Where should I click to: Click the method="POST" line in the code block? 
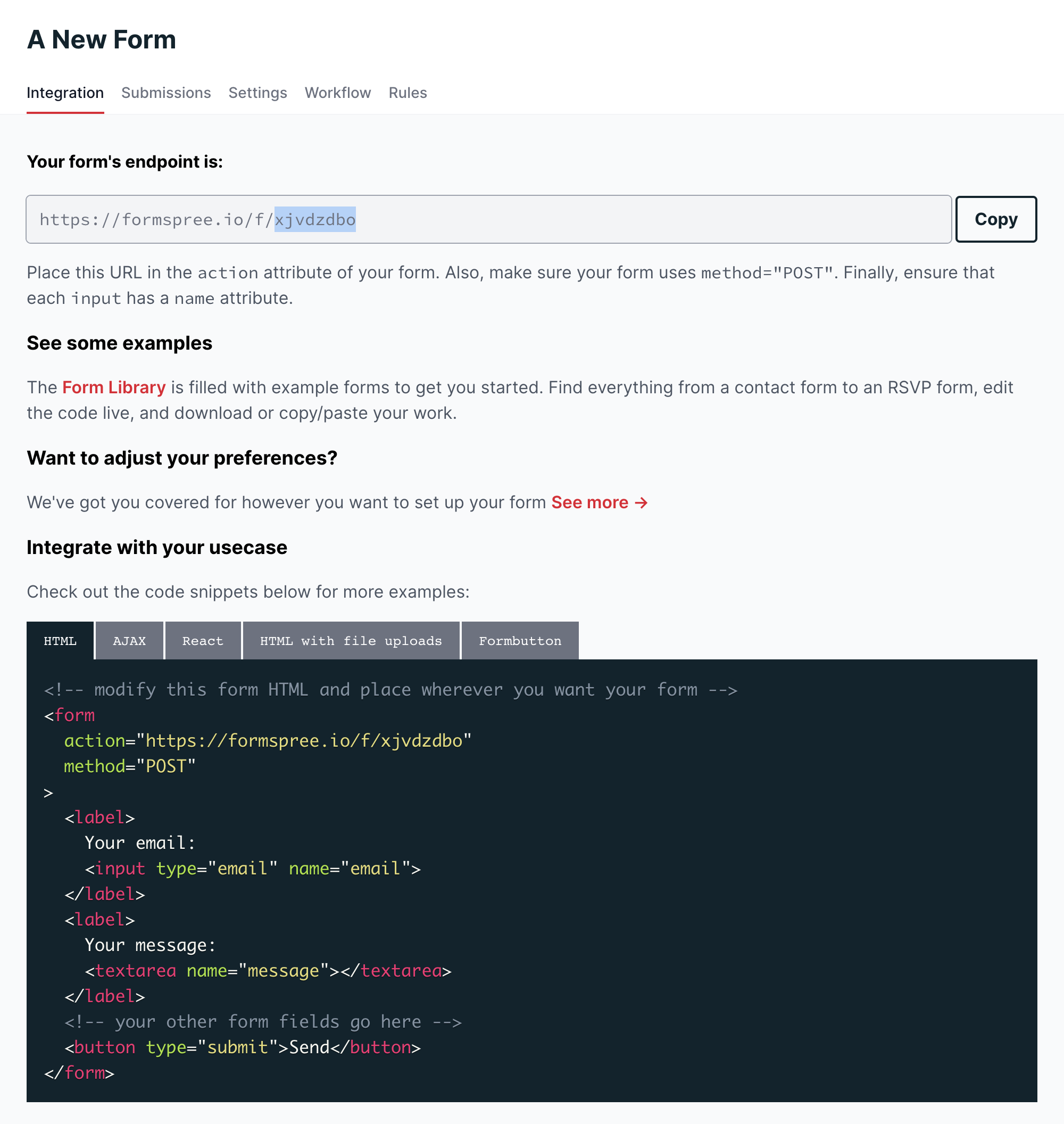129,766
